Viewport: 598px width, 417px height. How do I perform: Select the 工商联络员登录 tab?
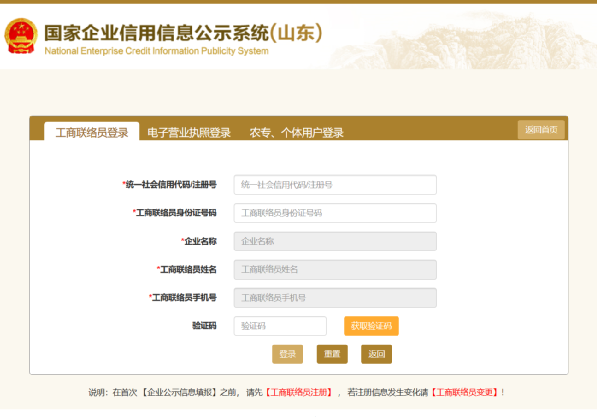click(x=92, y=132)
